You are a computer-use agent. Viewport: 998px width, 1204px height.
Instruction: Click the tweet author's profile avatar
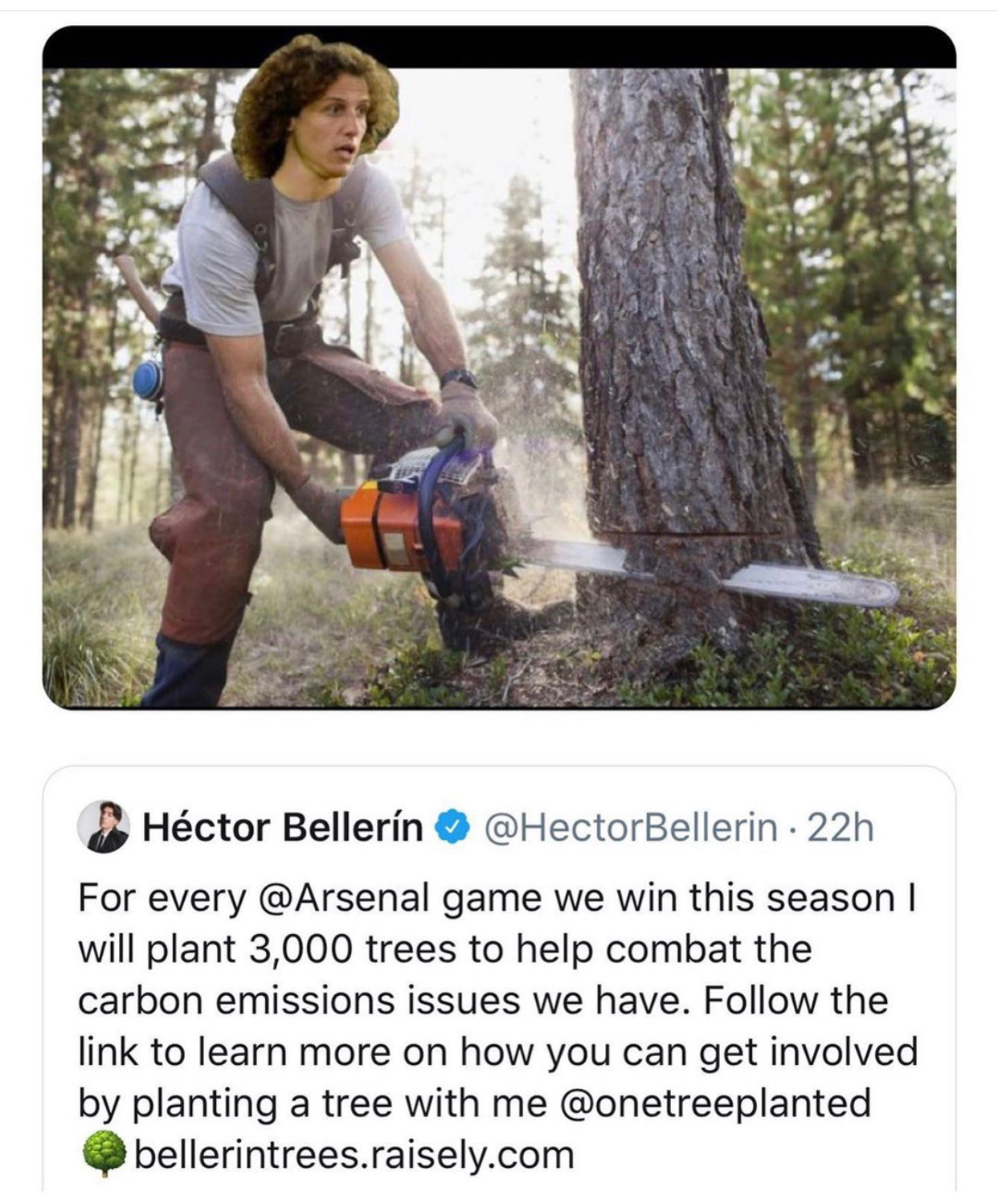[x=104, y=826]
